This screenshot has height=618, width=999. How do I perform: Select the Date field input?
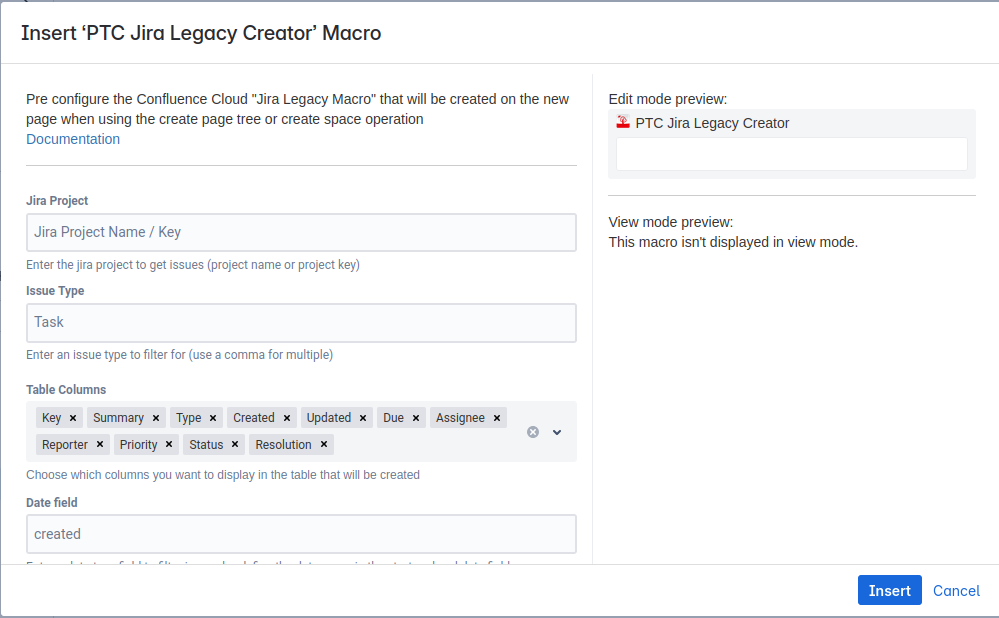[301, 534]
